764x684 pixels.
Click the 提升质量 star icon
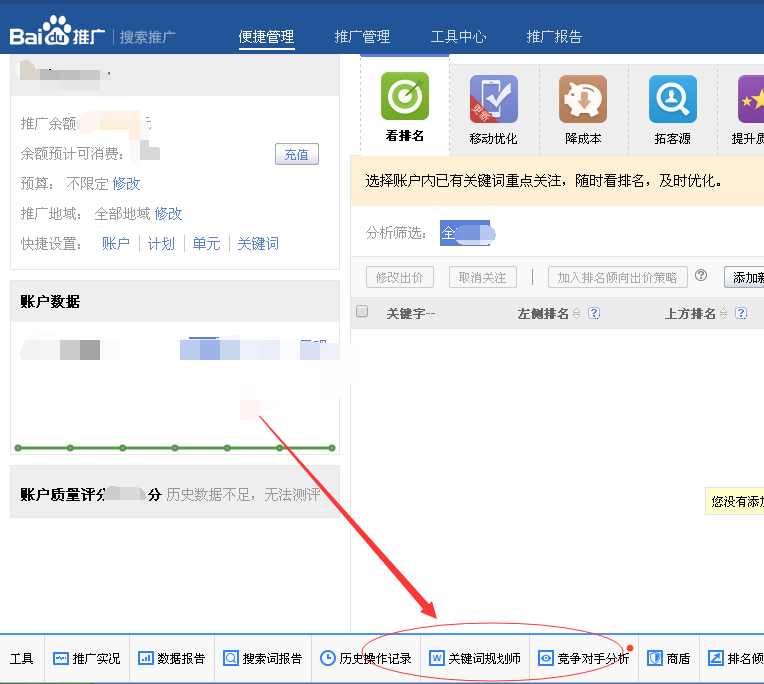pos(750,100)
